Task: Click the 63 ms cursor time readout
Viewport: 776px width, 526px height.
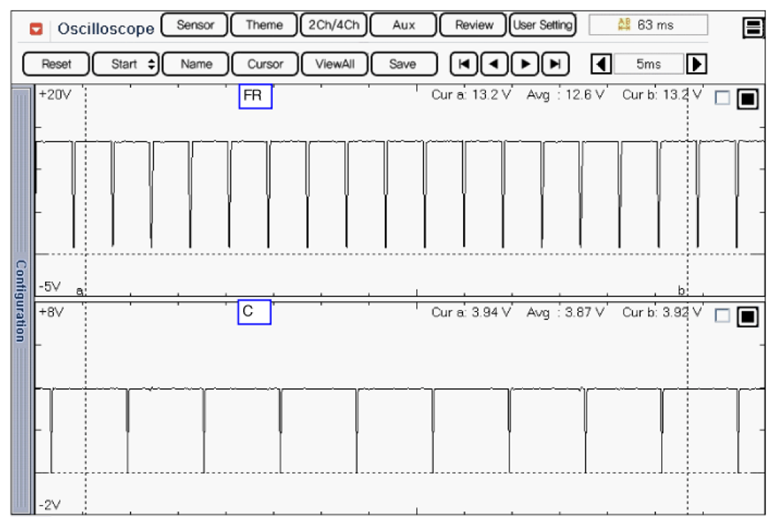Action: [x=648, y=25]
